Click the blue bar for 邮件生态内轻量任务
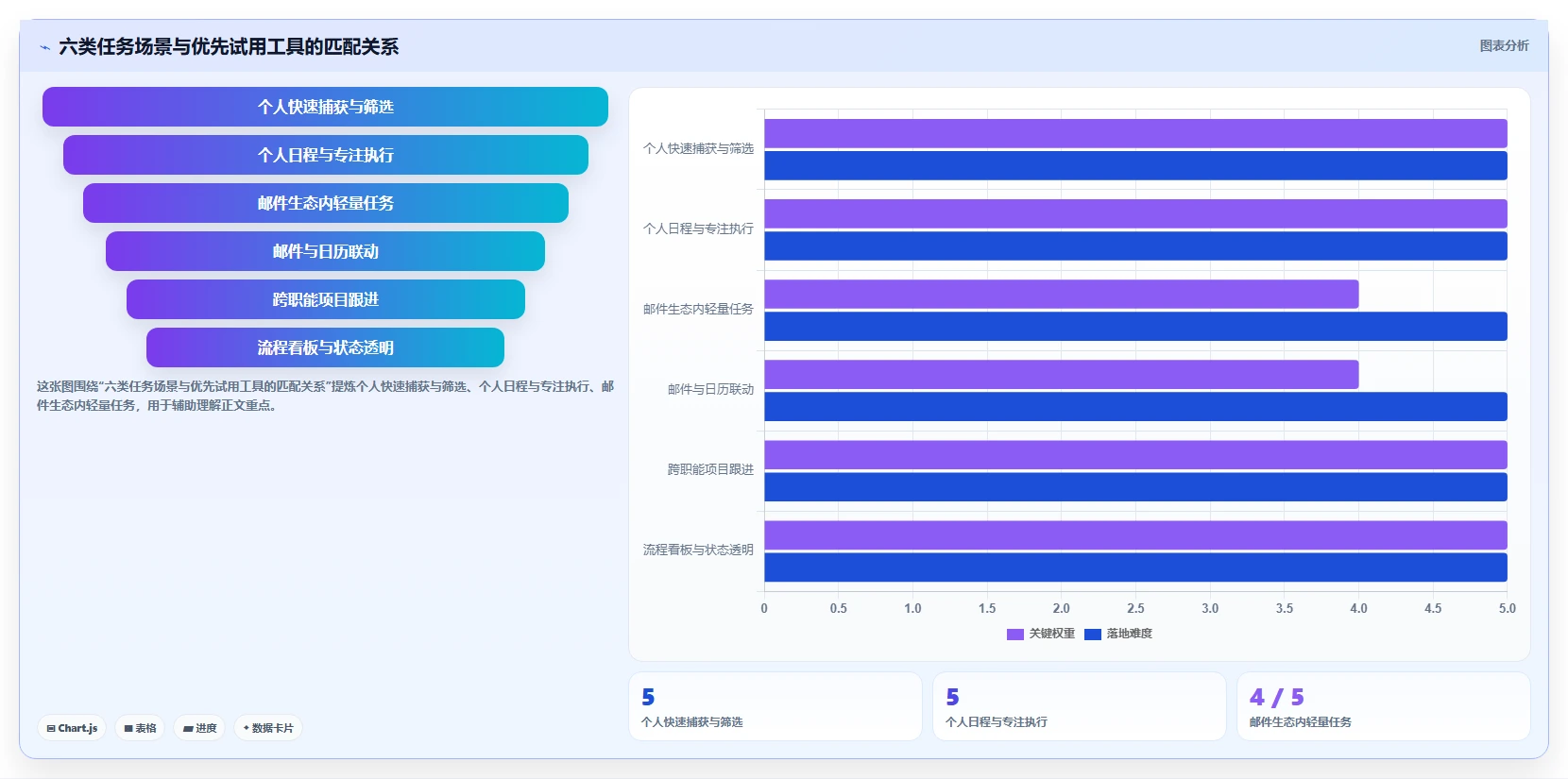Screen dimensions: 1568x779 [x=1135, y=326]
